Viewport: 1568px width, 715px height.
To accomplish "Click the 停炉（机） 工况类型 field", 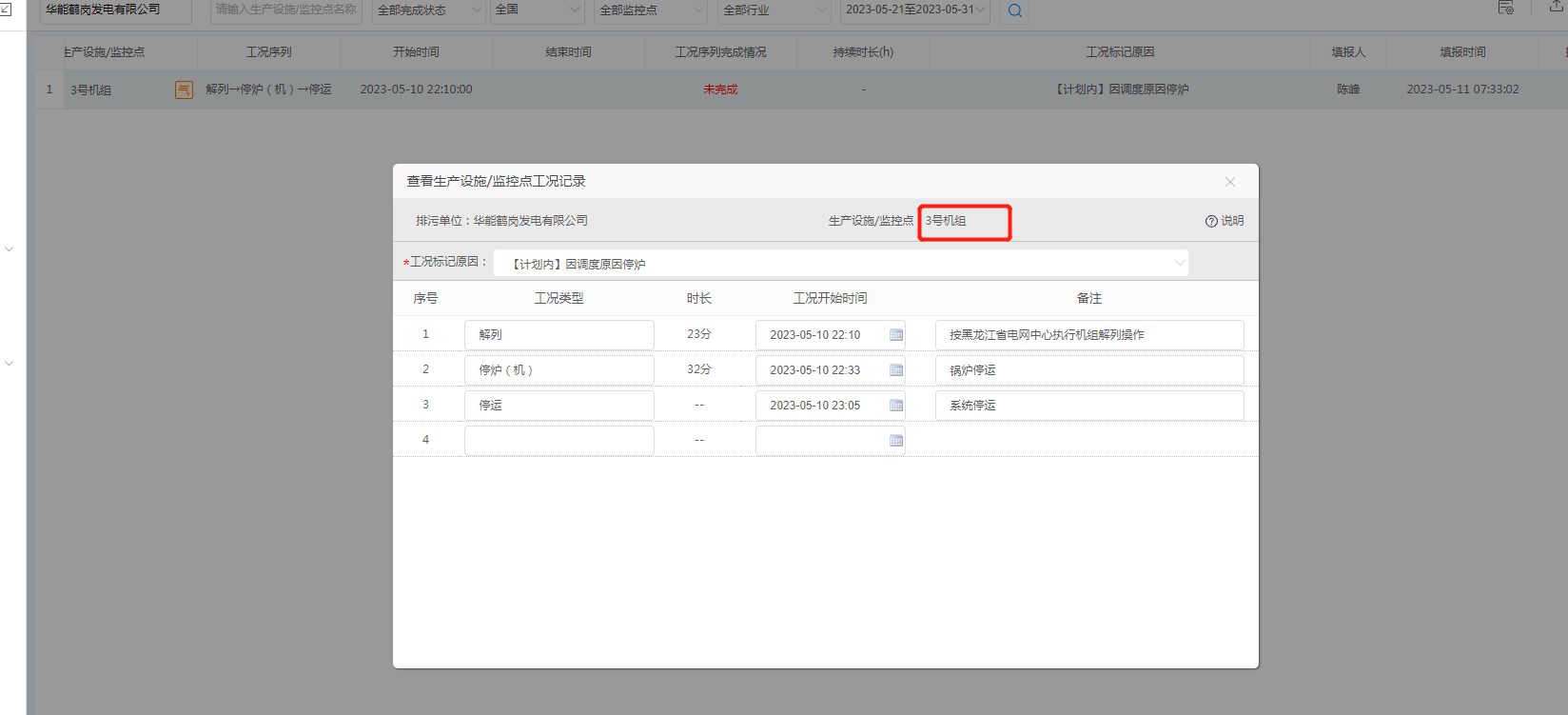I will coord(559,370).
